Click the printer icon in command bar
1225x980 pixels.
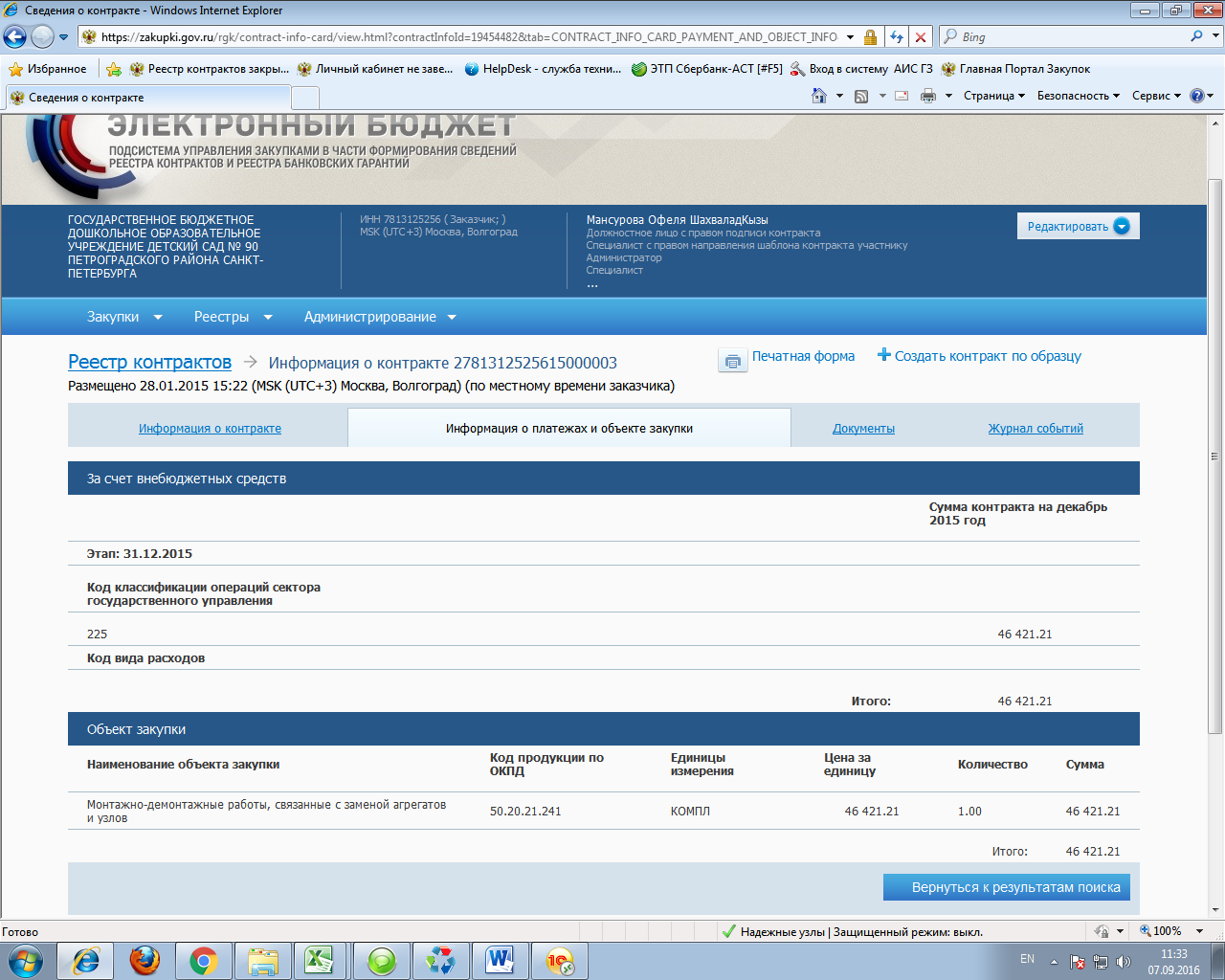[928, 96]
